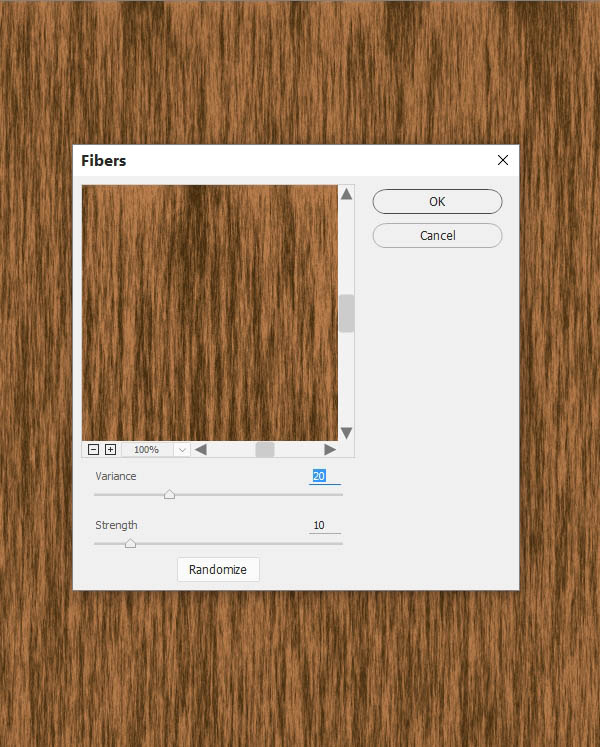Screen dimensions: 600x747
Task: Focus the Strength value field
Action: coord(325,525)
